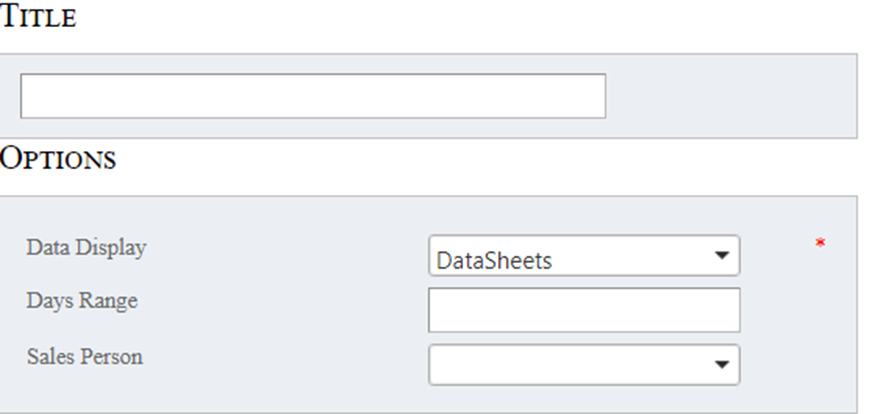Click the "Days Range" field label

point(82,301)
